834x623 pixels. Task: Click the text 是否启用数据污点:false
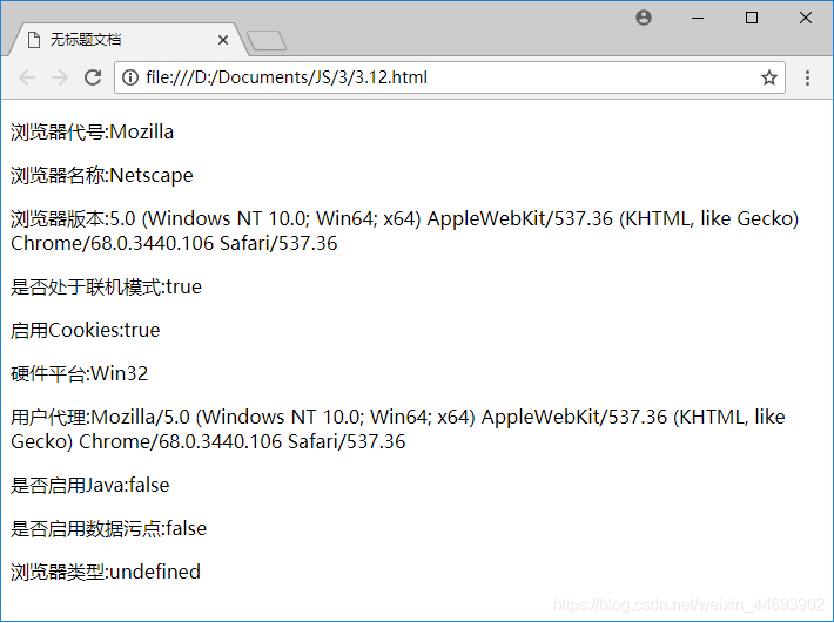(109, 528)
